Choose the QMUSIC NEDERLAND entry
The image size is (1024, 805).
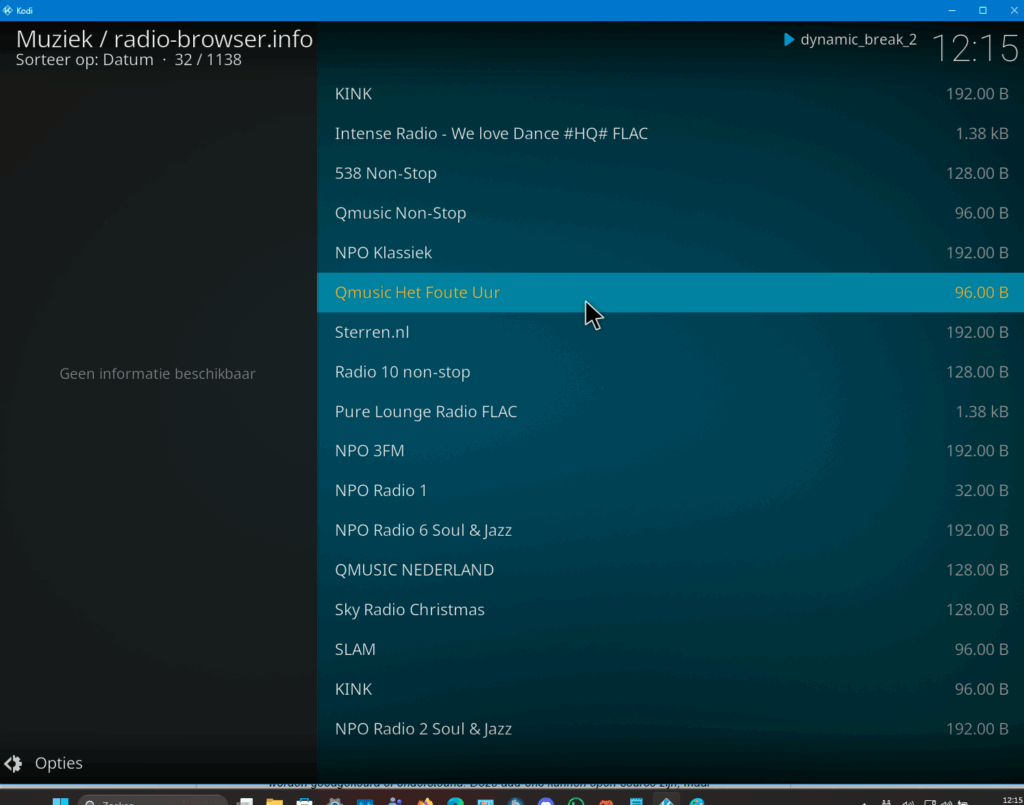click(414, 570)
